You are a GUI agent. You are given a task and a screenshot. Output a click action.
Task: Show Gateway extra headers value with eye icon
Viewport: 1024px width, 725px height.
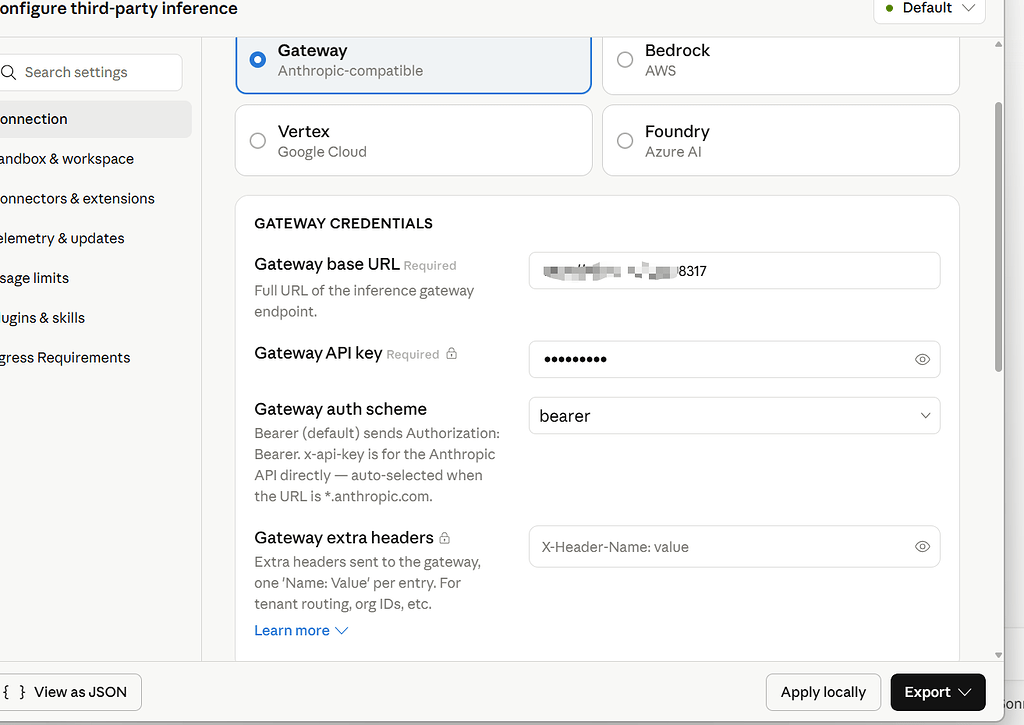(922, 547)
